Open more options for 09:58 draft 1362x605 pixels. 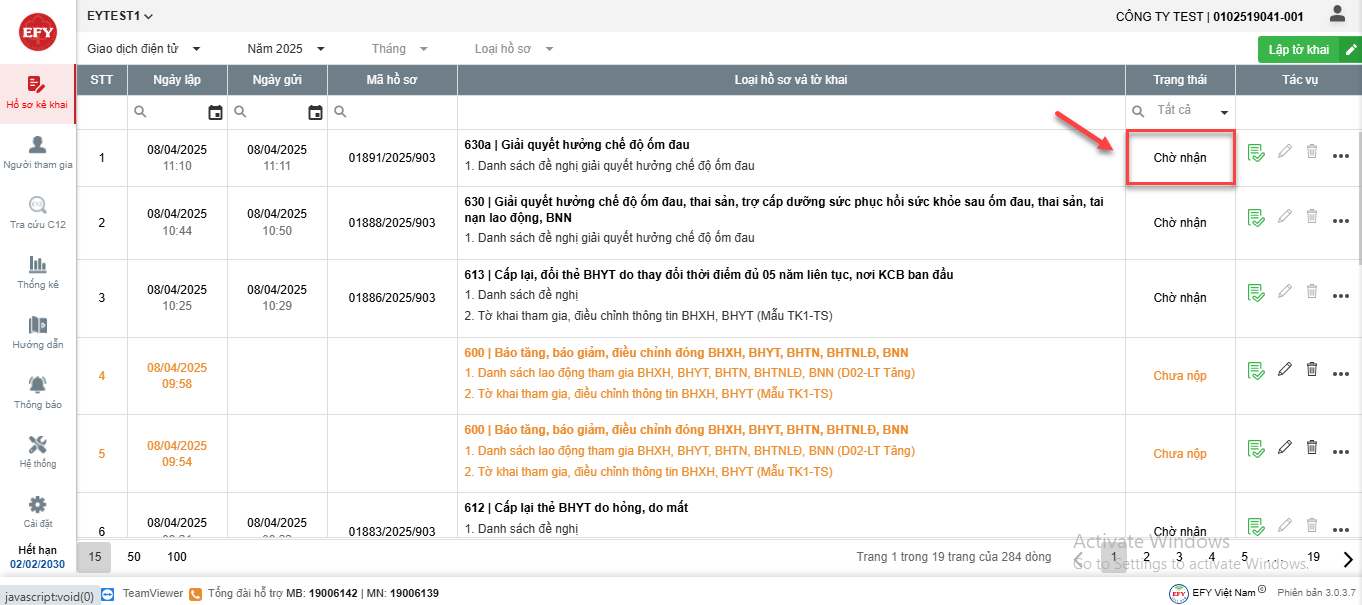1341,374
